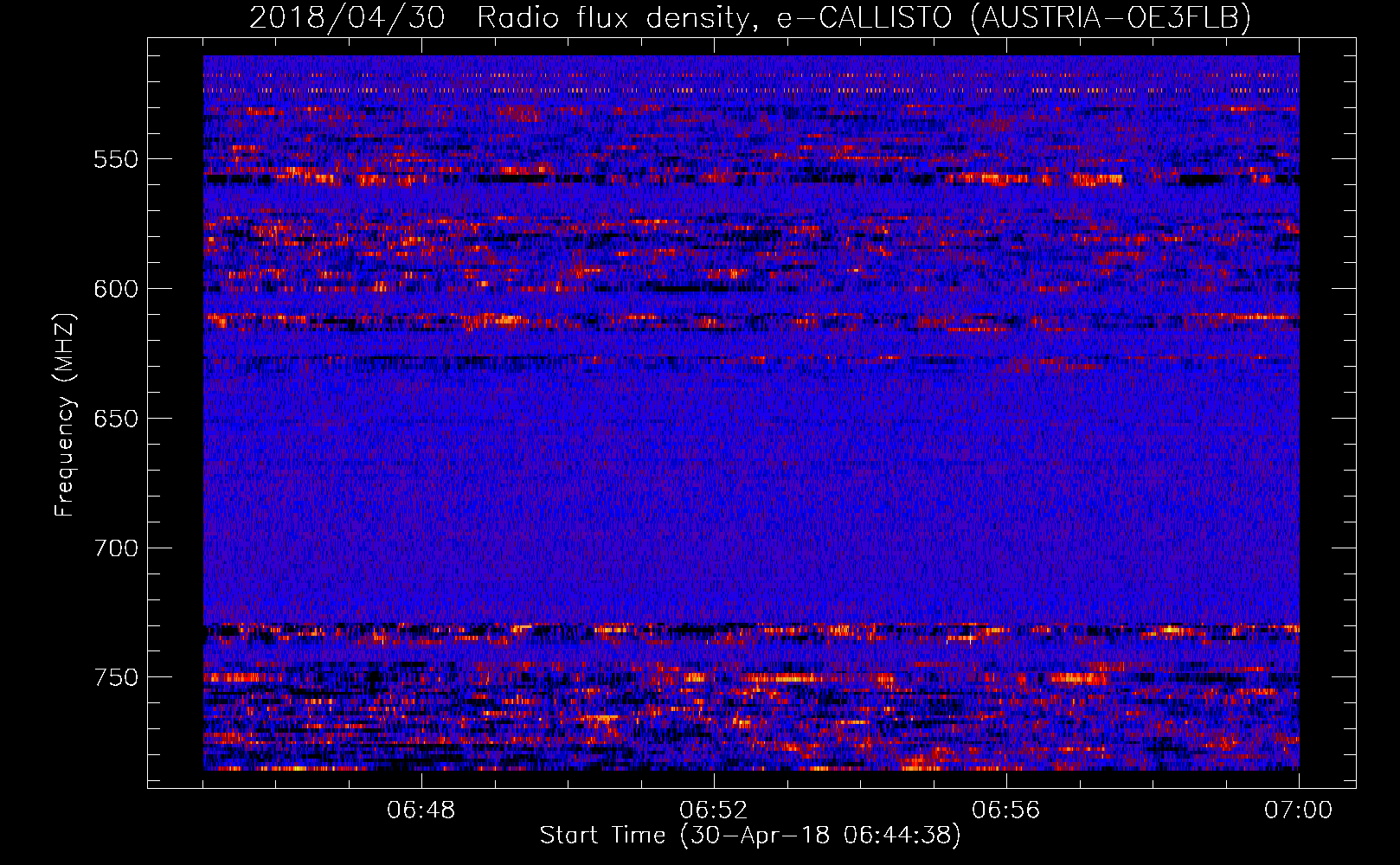The image size is (1400, 865).
Task: Click the plot title with e-CALLISTO AUSTRIA-OE3FLB
Action: (750, 17)
